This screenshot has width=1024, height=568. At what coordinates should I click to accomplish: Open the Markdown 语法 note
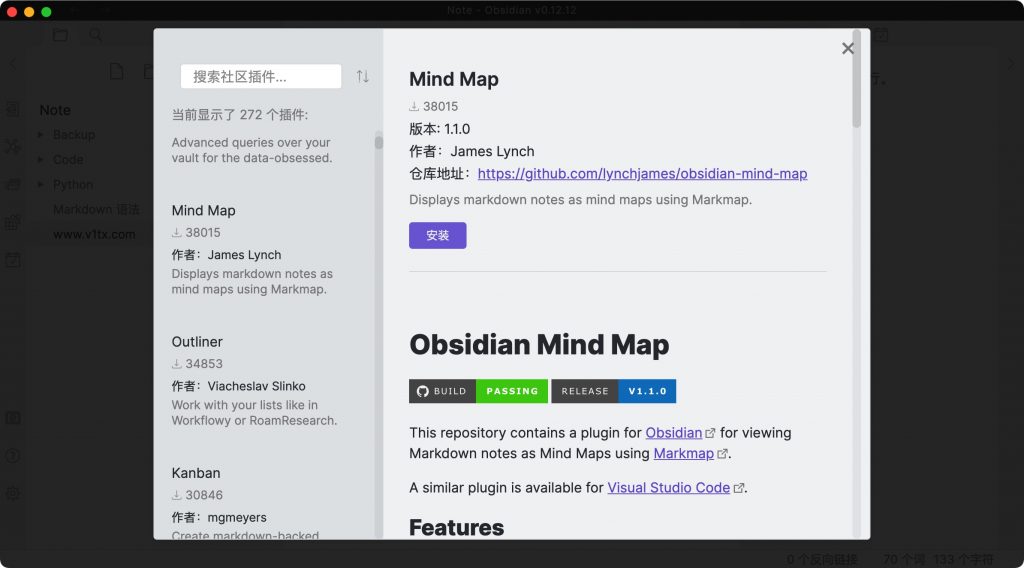tap(96, 210)
